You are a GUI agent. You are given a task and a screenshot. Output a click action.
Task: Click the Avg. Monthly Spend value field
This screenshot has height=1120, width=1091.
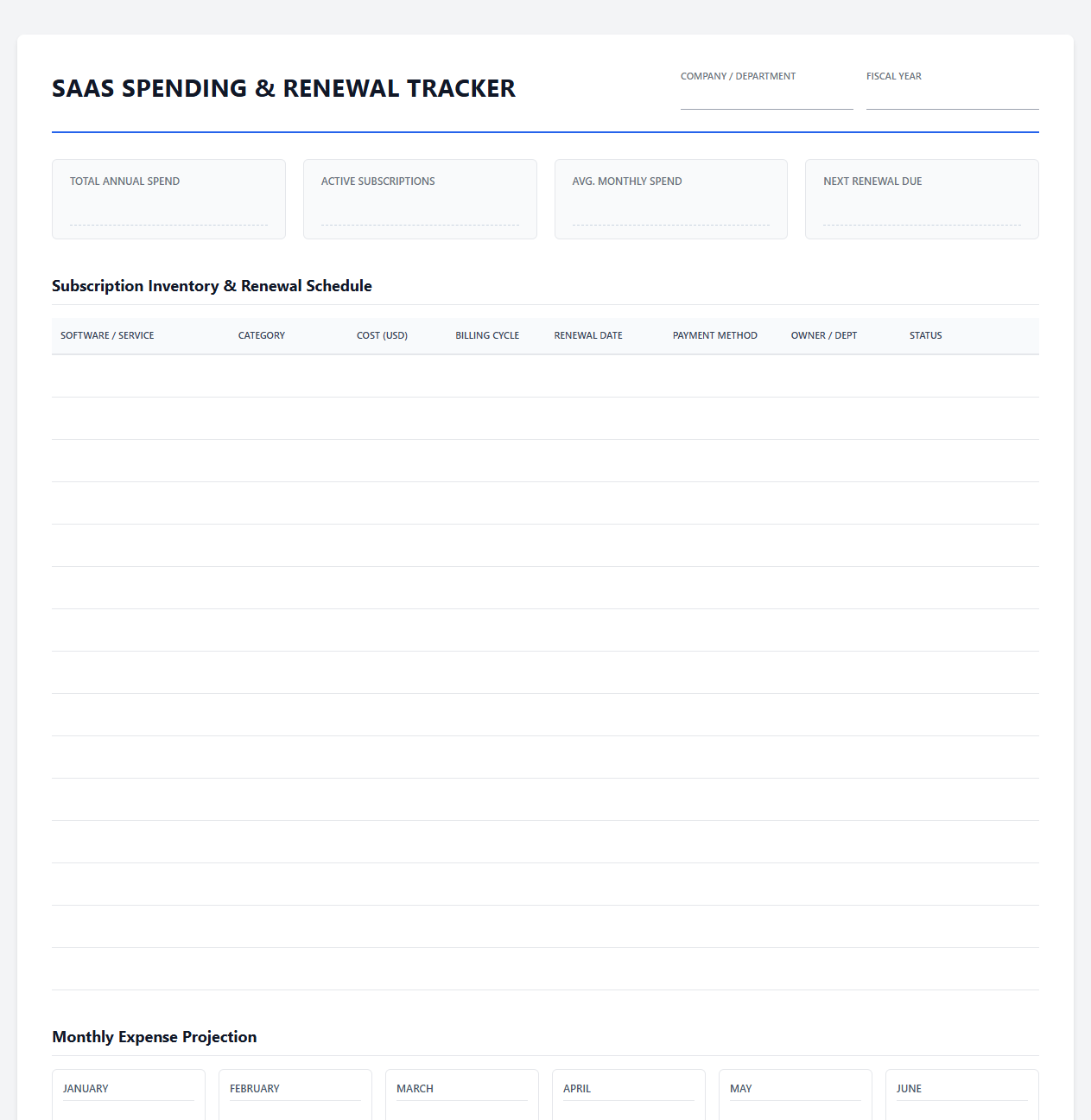pos(670,210)
